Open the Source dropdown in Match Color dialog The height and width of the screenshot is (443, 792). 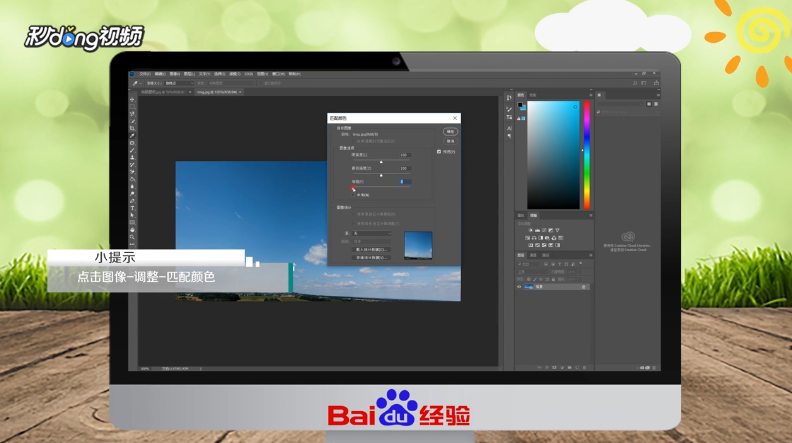click(371, 233)
